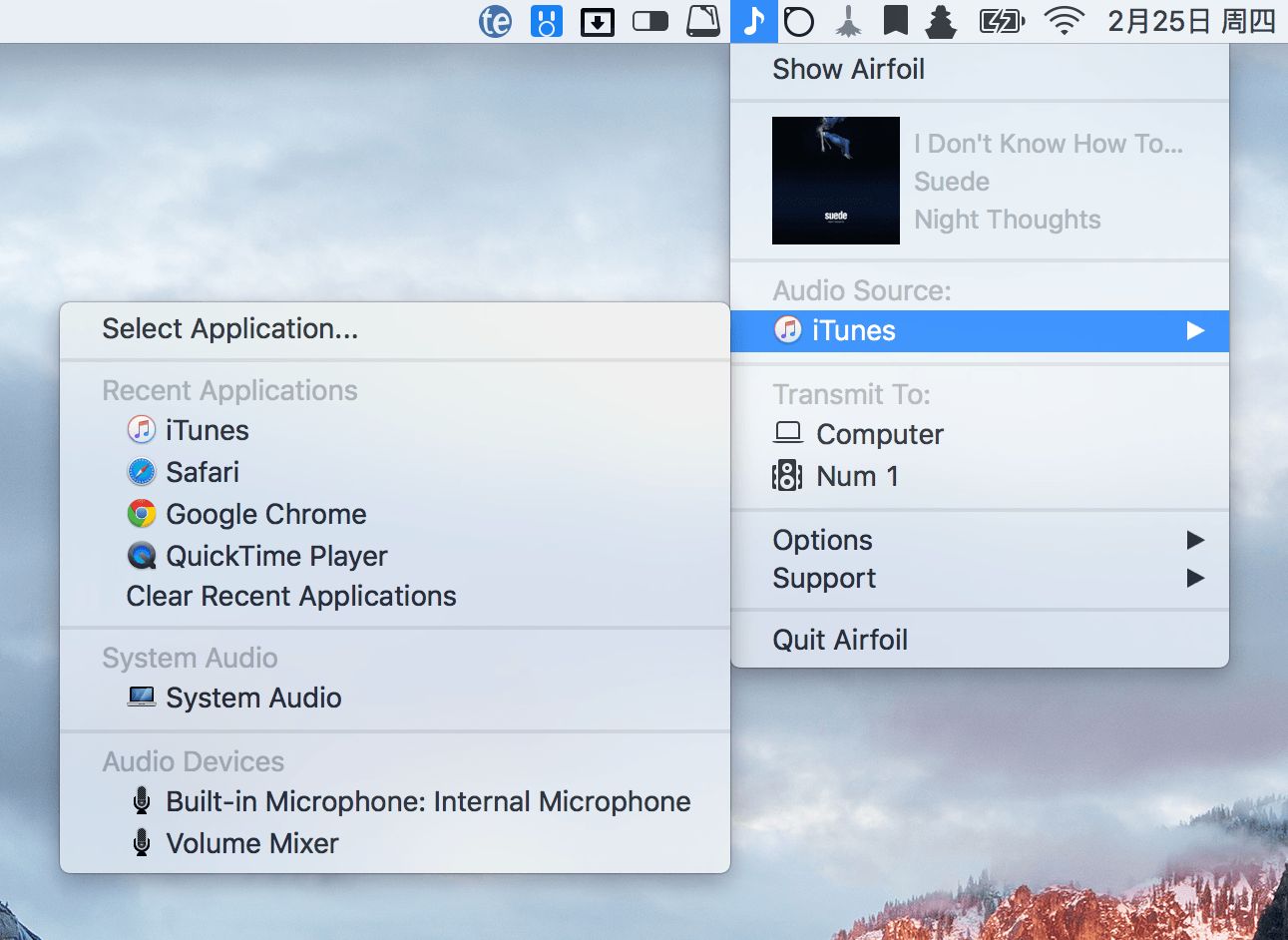Open the bookmark menu bar icon
1288x940 pixels.
click(896, 21)
